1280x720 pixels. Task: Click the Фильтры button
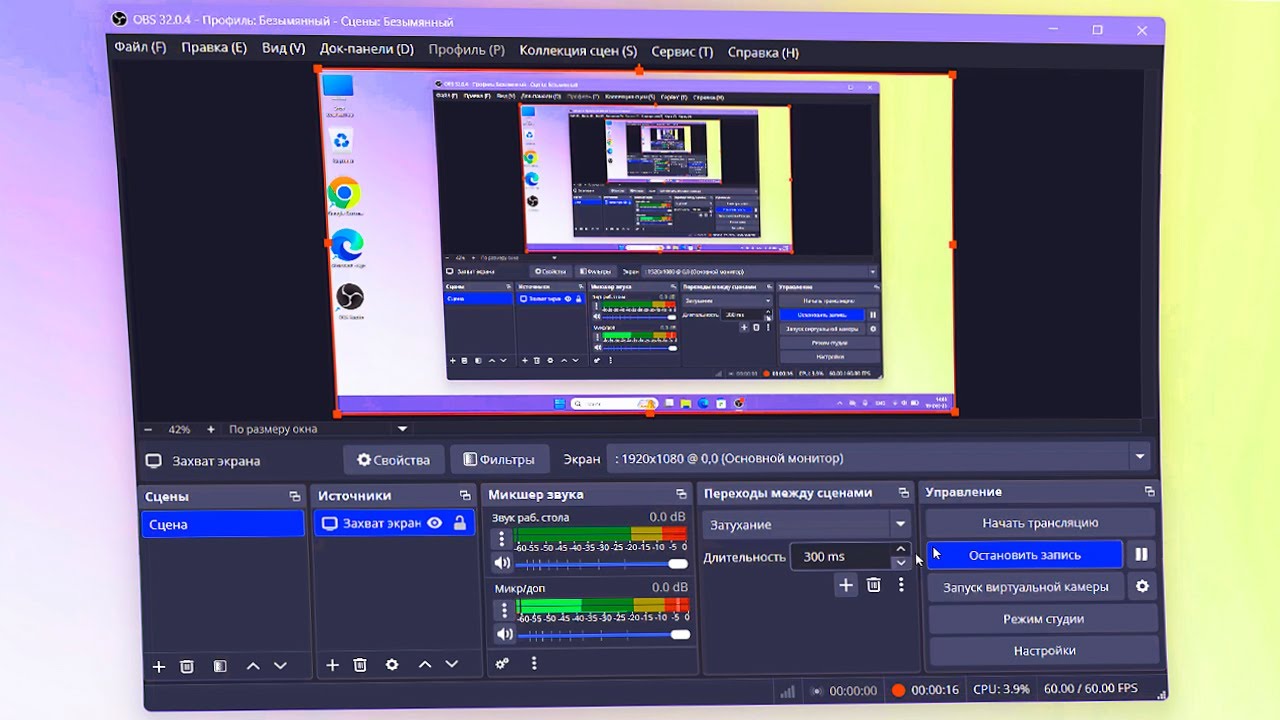tap(498, 460)
